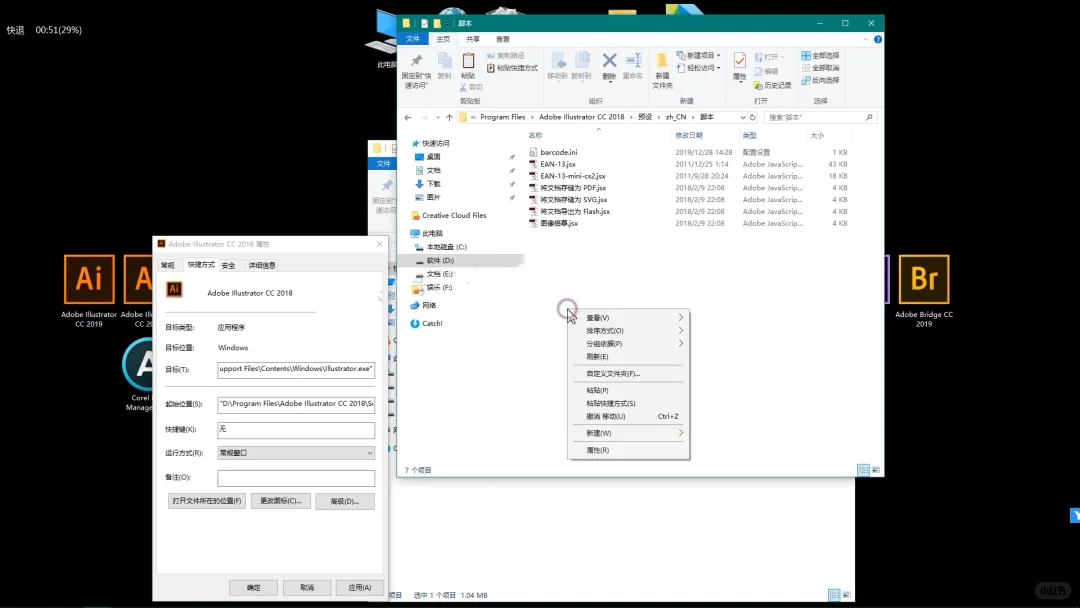Collapse the Explorer ribbon with chevron

[x=865, y=39]
